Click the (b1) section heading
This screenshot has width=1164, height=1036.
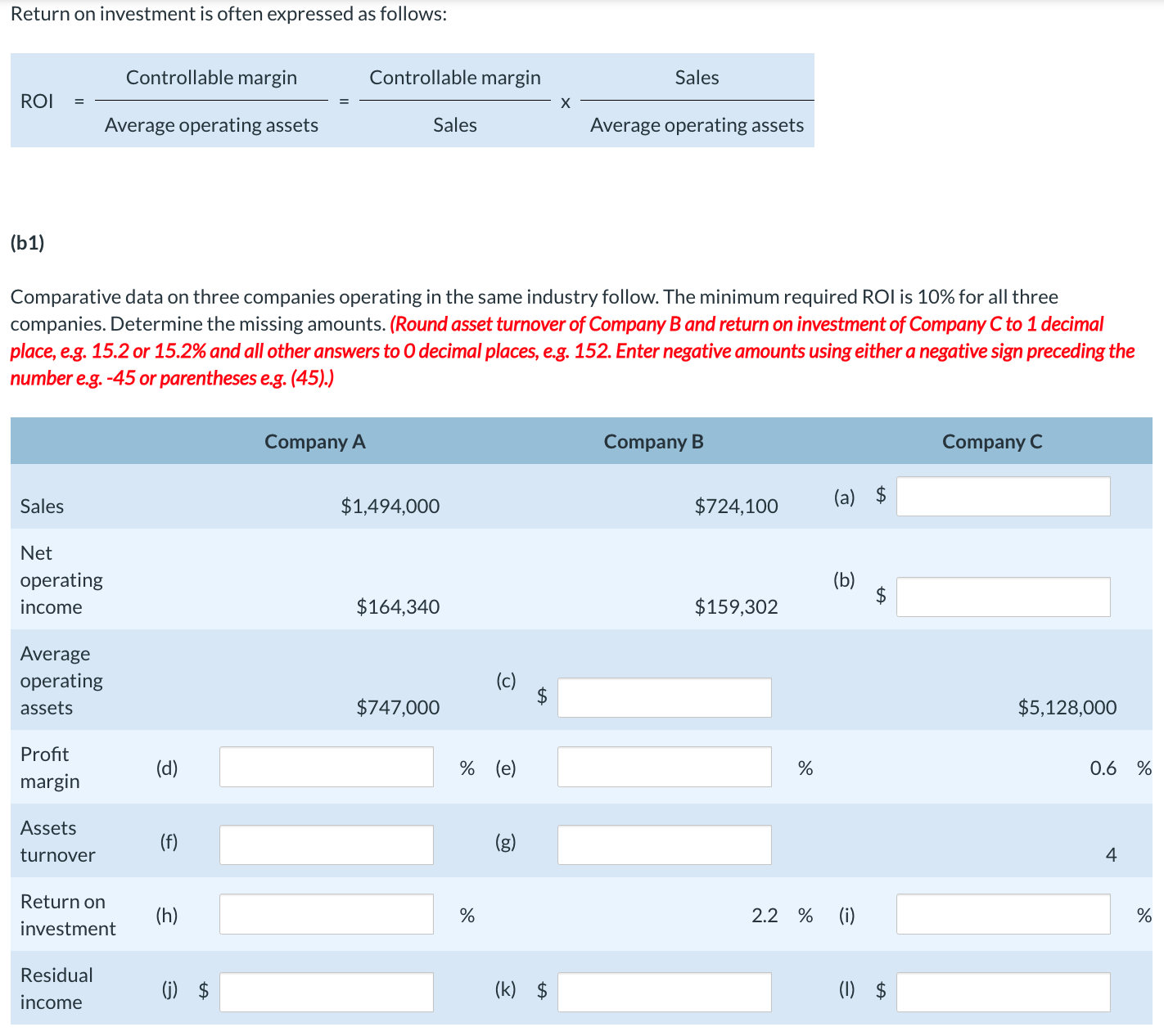(27, 241)
